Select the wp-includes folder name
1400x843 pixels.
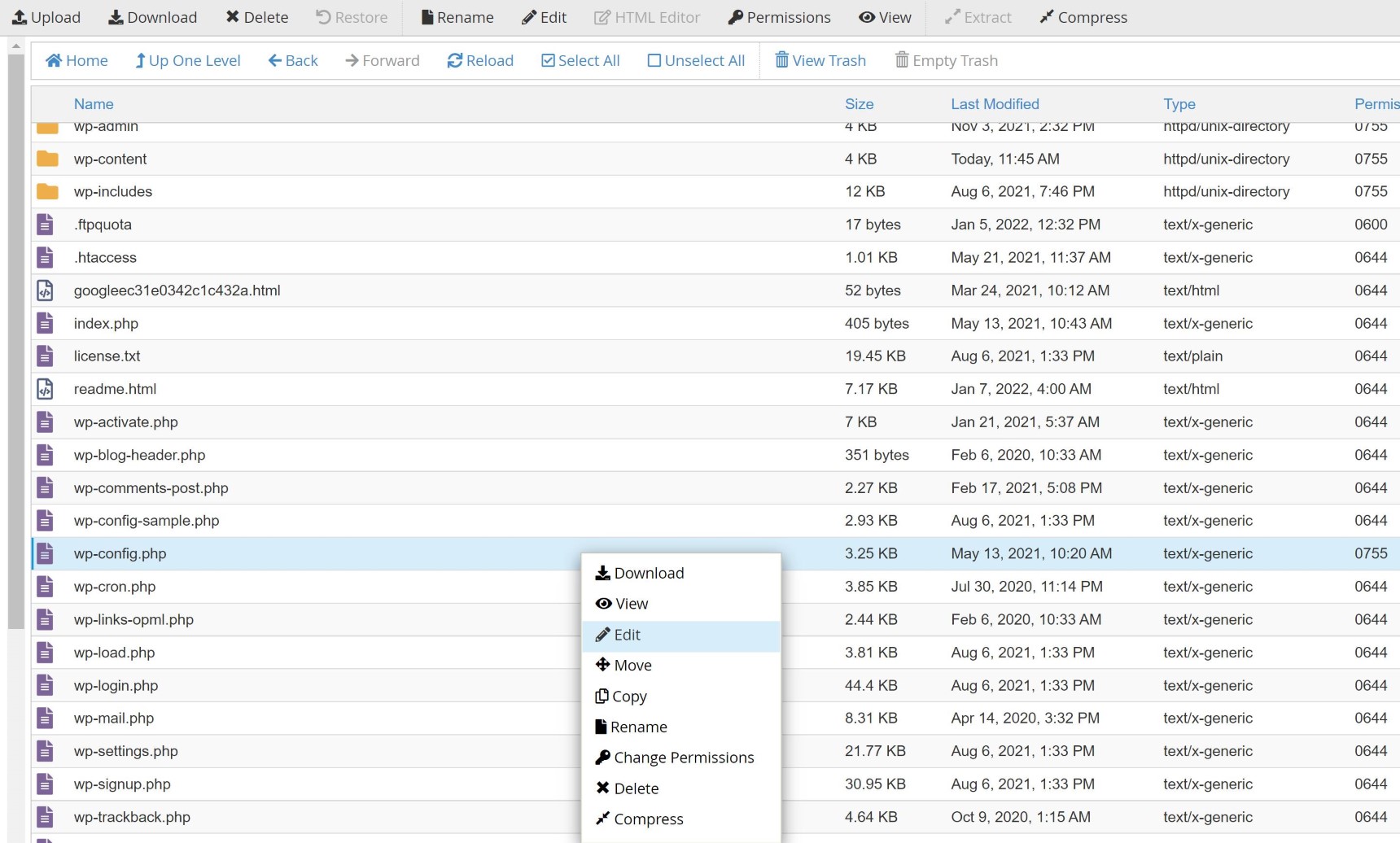tap(113, 191)
